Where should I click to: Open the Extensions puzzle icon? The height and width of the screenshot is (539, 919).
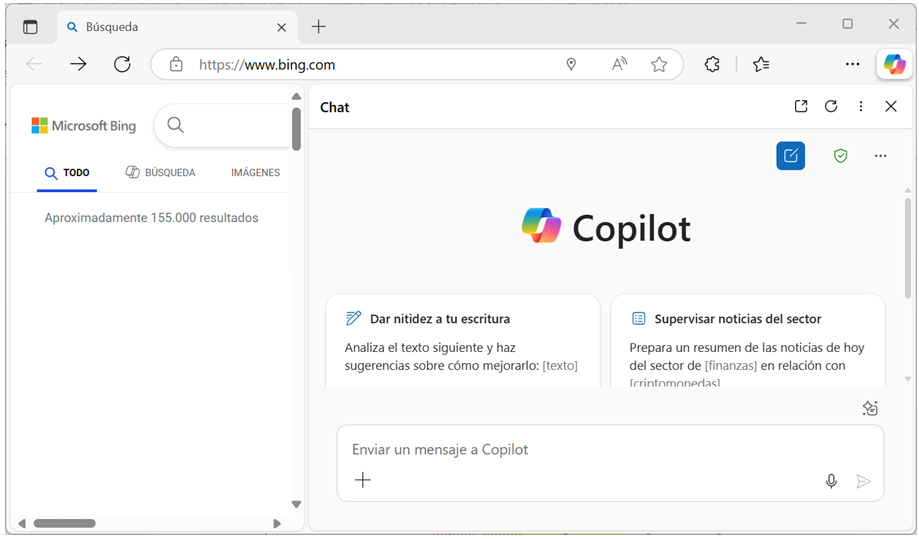coord(712,64)
